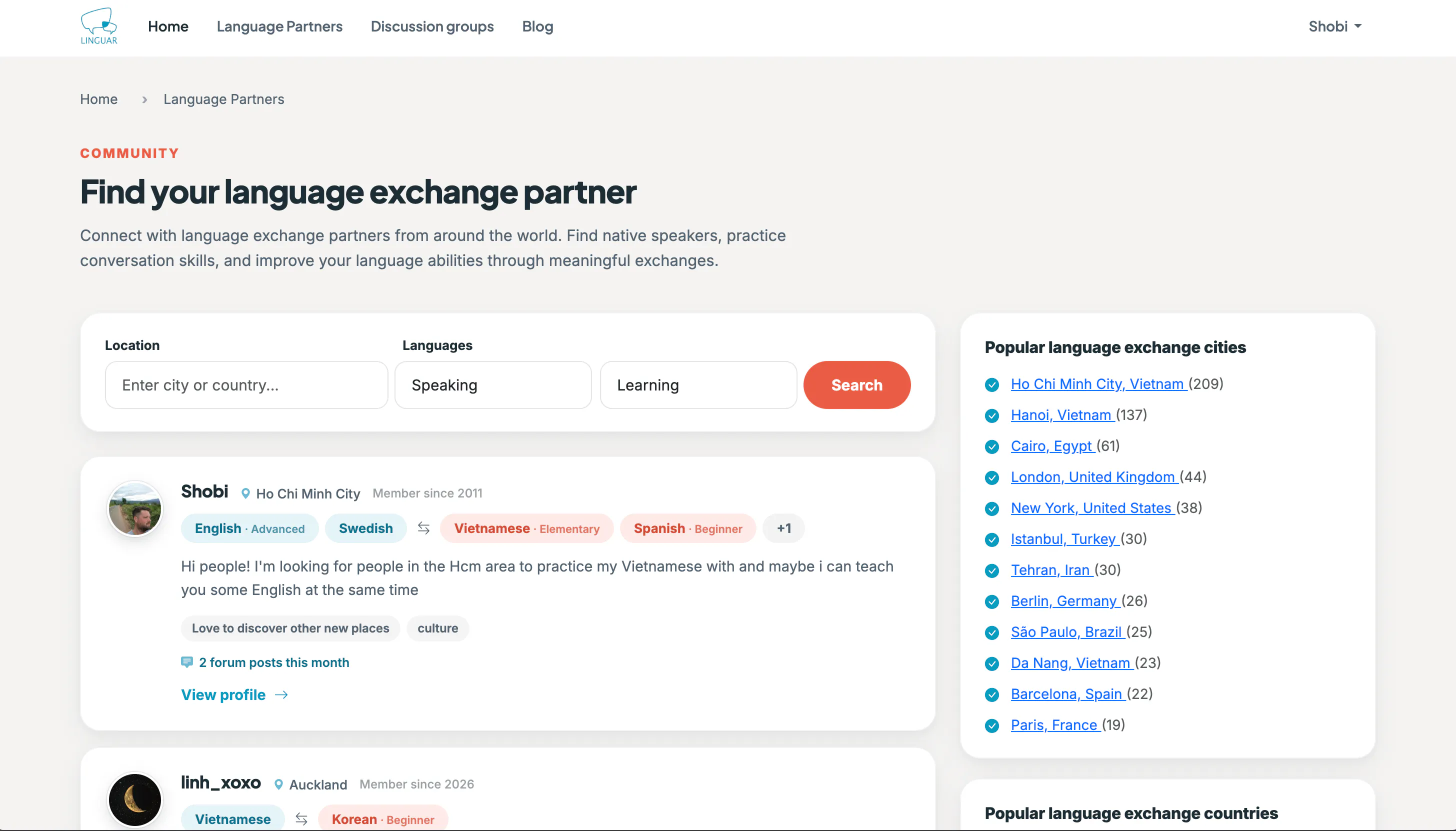Screen dimensions: 1456x831
Task: Open London, United Kingdom link
Action: [x=1094, y=477]
